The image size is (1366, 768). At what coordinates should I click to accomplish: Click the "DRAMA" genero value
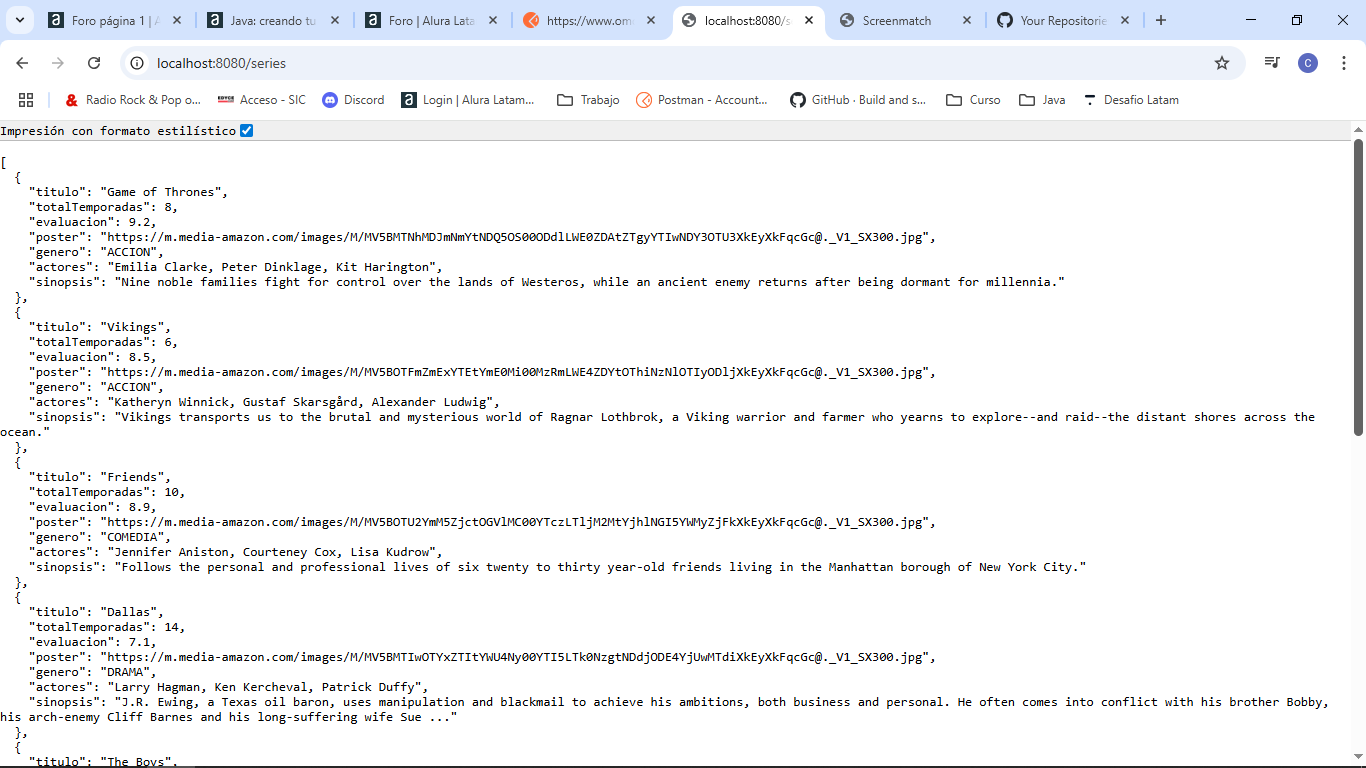click(128, 672)
